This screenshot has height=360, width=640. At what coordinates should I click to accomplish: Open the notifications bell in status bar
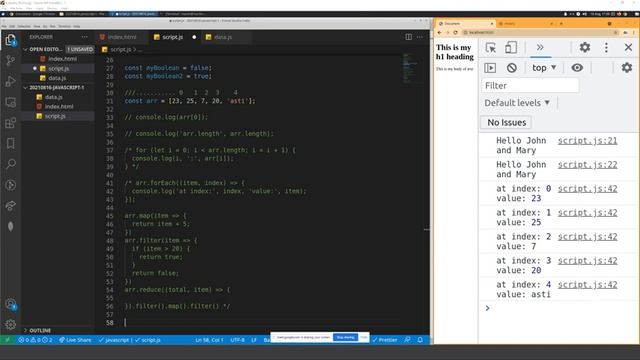(x=420, y=340)
